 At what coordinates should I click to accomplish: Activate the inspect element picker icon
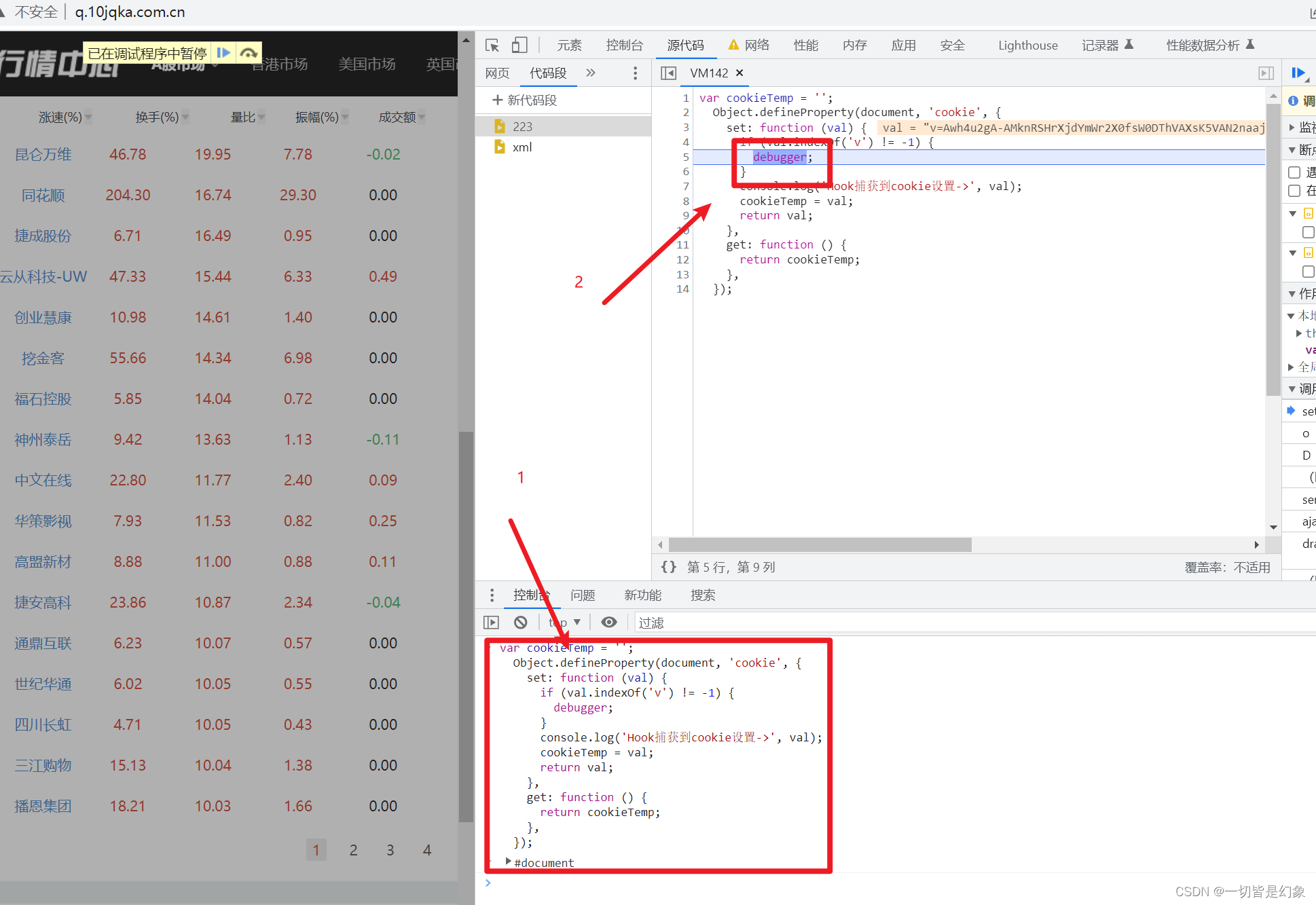[x=492, y=45]
